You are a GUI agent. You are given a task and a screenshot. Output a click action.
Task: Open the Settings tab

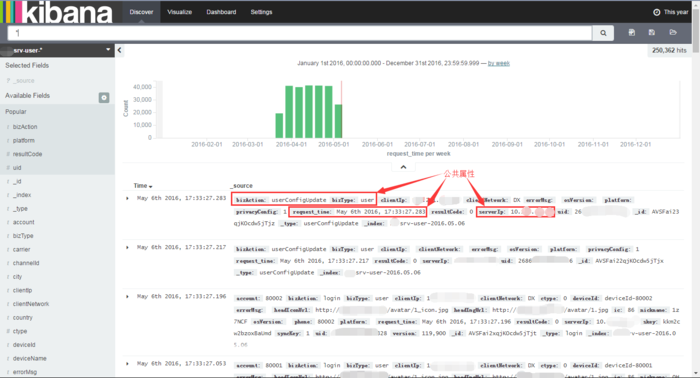(261, 12)
